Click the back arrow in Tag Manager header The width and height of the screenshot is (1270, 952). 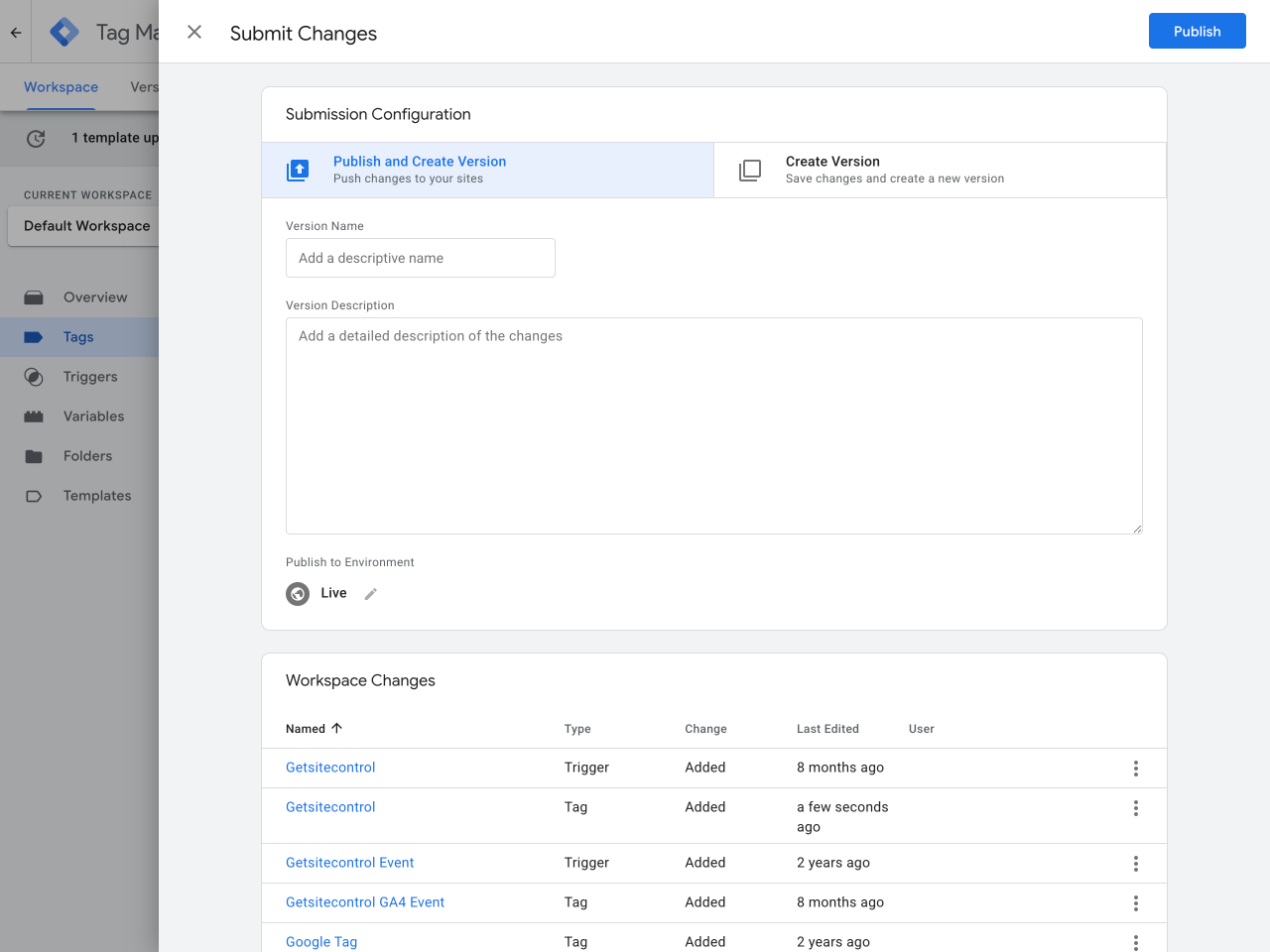click(x=16, y=33)
